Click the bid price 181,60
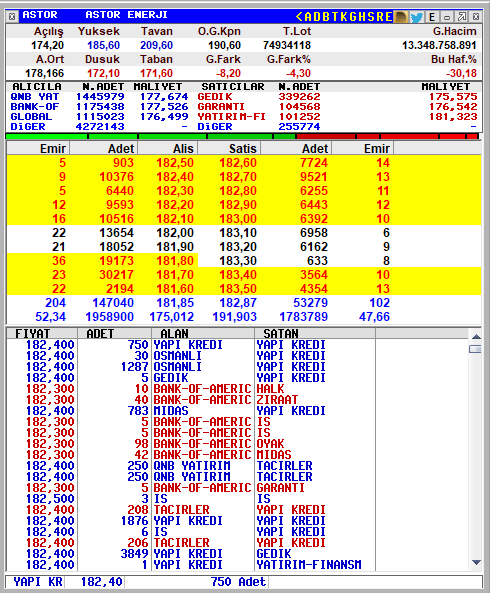490x593 pixels. (175, 289)
